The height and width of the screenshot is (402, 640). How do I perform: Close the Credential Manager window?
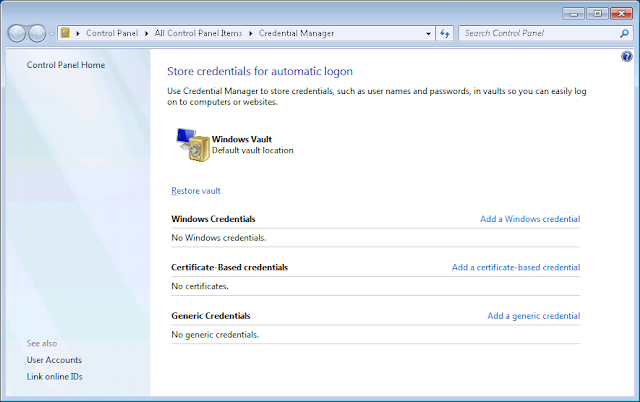[621, 13]
